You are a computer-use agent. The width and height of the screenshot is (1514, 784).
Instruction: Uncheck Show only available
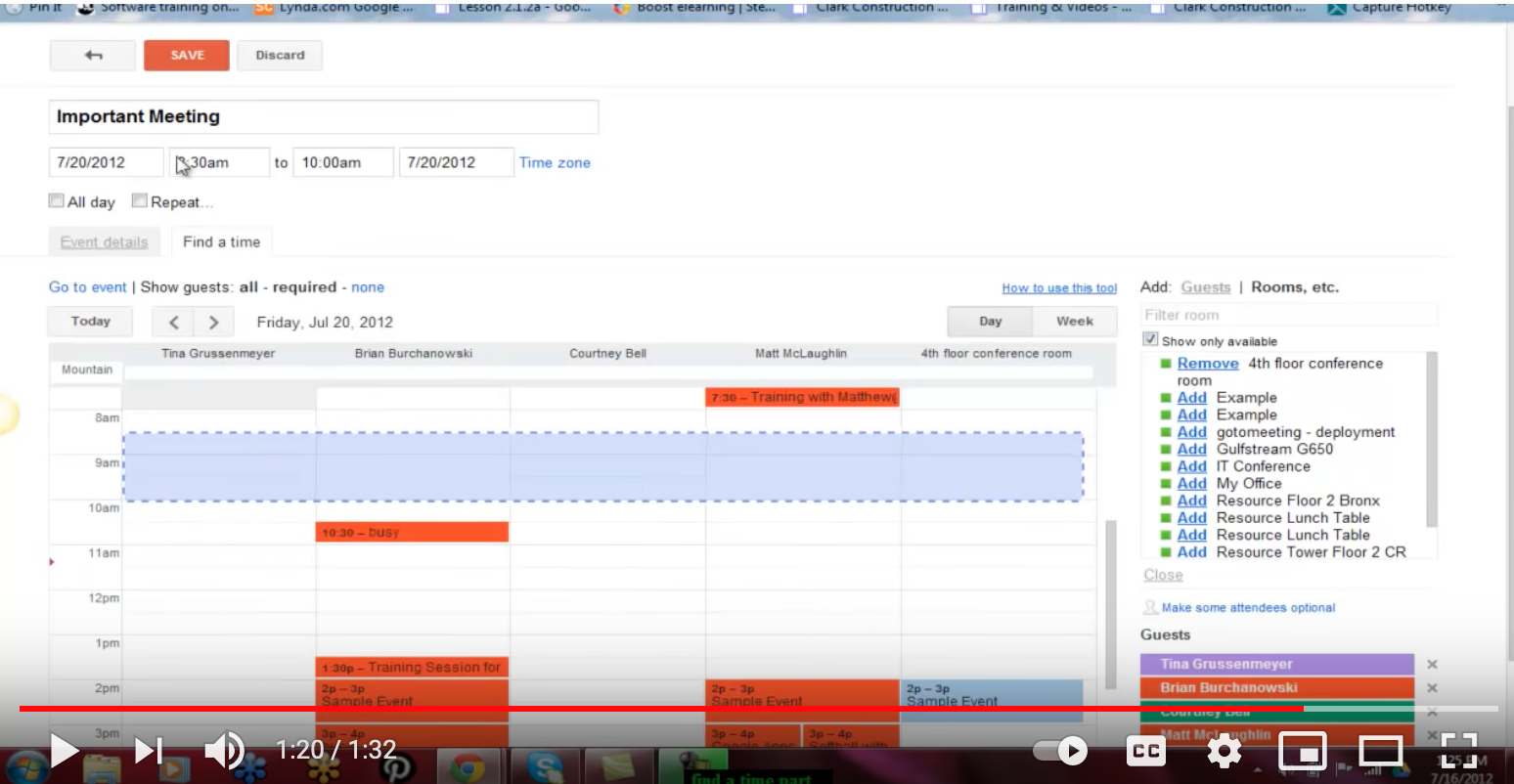point(1150,339)
